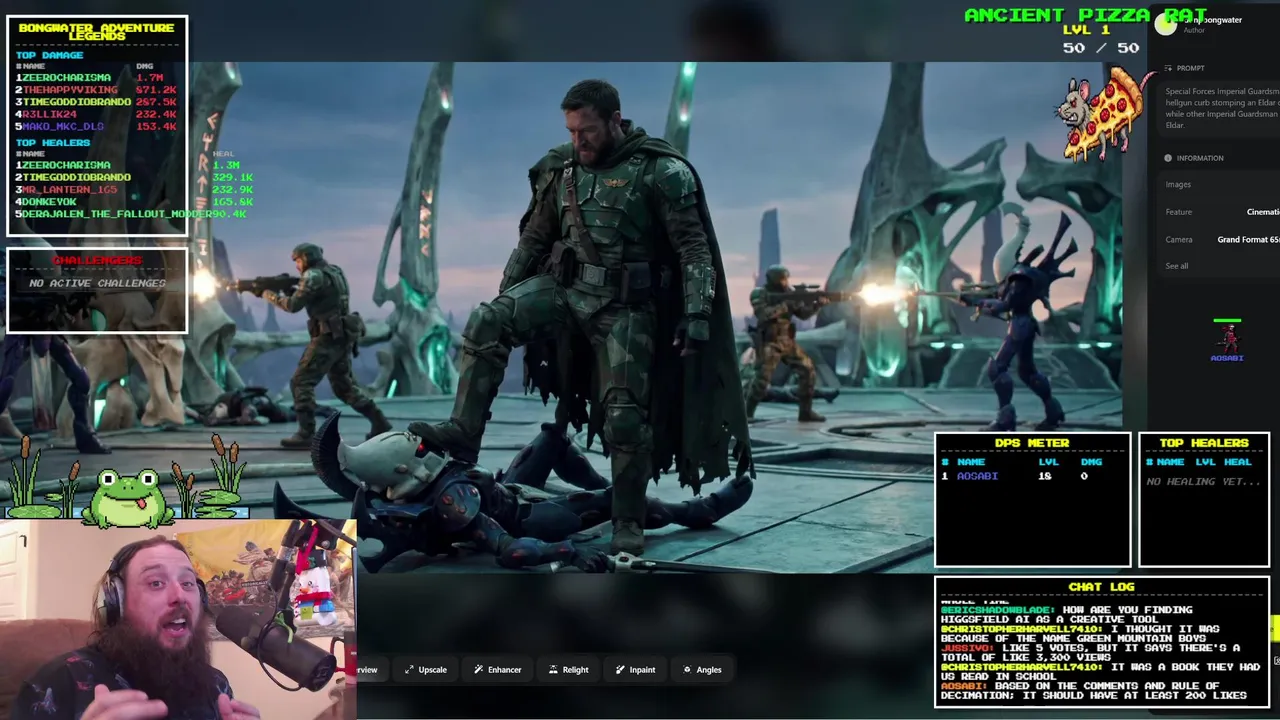1280x720 pixels.
Task: Click the See all link
Action: coord(1177,266)
